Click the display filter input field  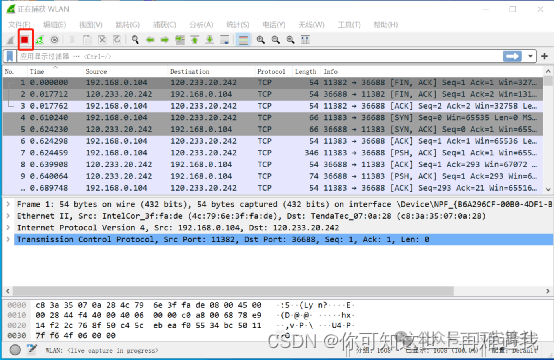pos(260,56)
